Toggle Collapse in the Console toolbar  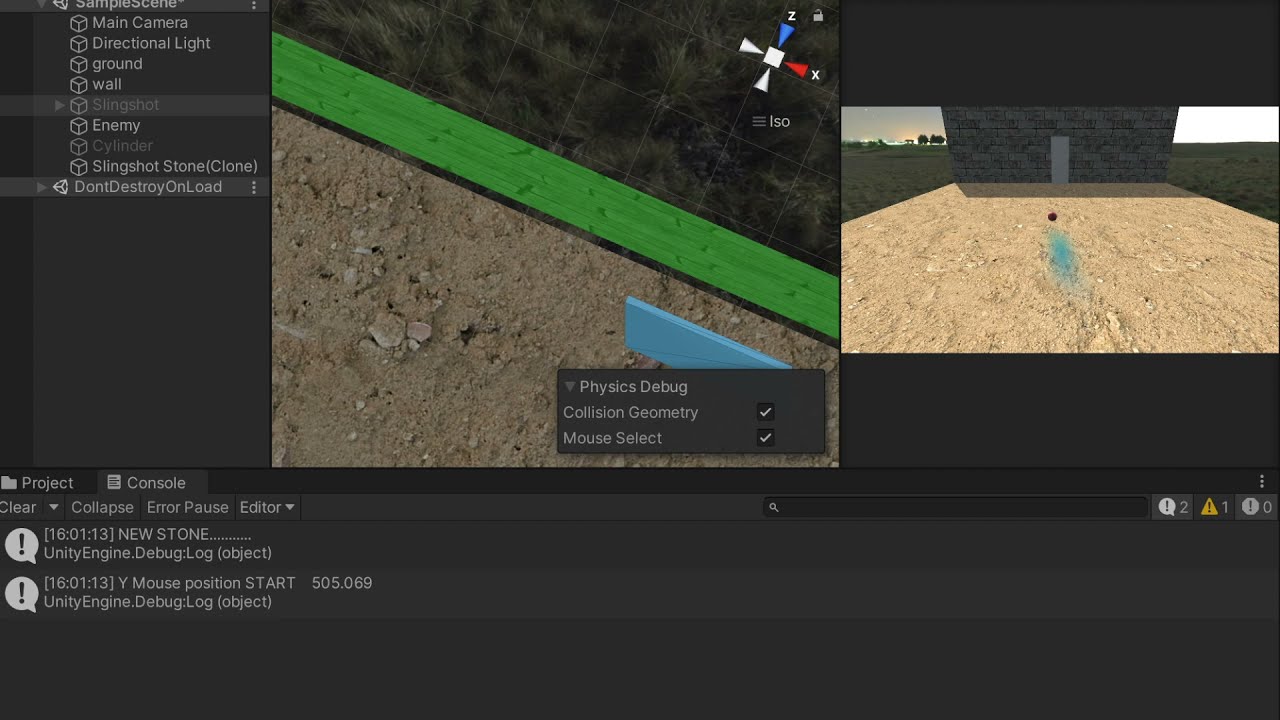(x=102, y=507)
